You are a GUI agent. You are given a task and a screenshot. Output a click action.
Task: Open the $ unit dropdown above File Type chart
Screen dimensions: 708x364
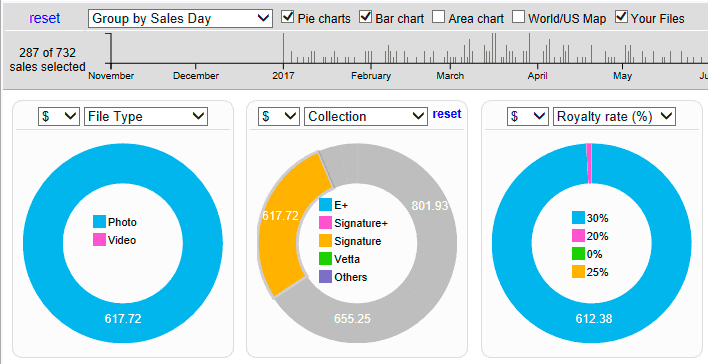[x=59, y=117]
